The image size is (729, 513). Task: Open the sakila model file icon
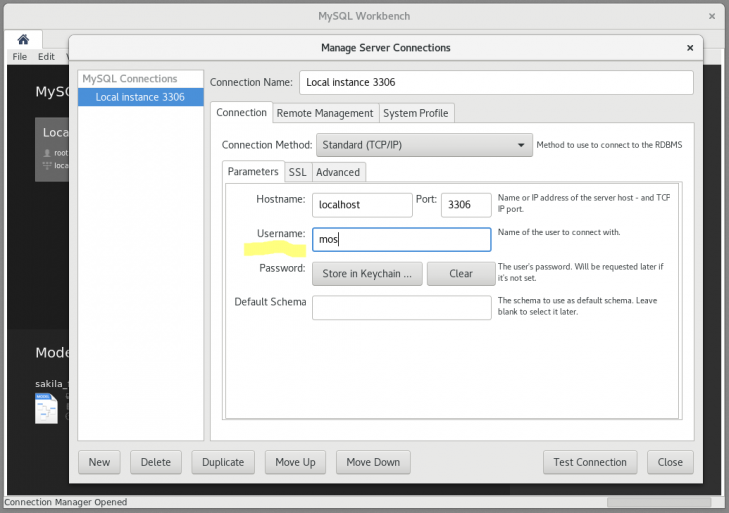pos(46,408)
